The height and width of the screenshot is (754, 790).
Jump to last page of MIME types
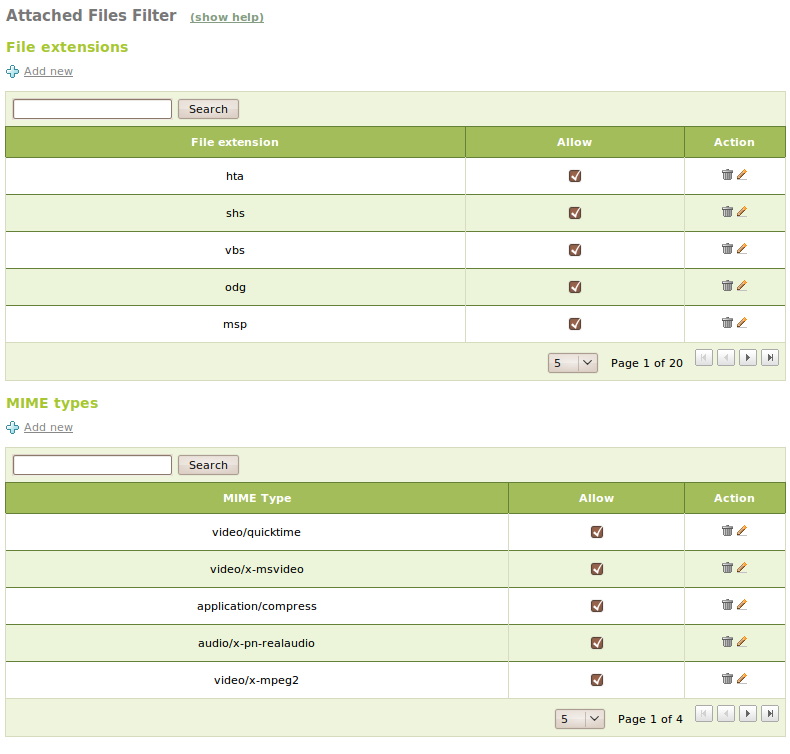click(770, 714)
